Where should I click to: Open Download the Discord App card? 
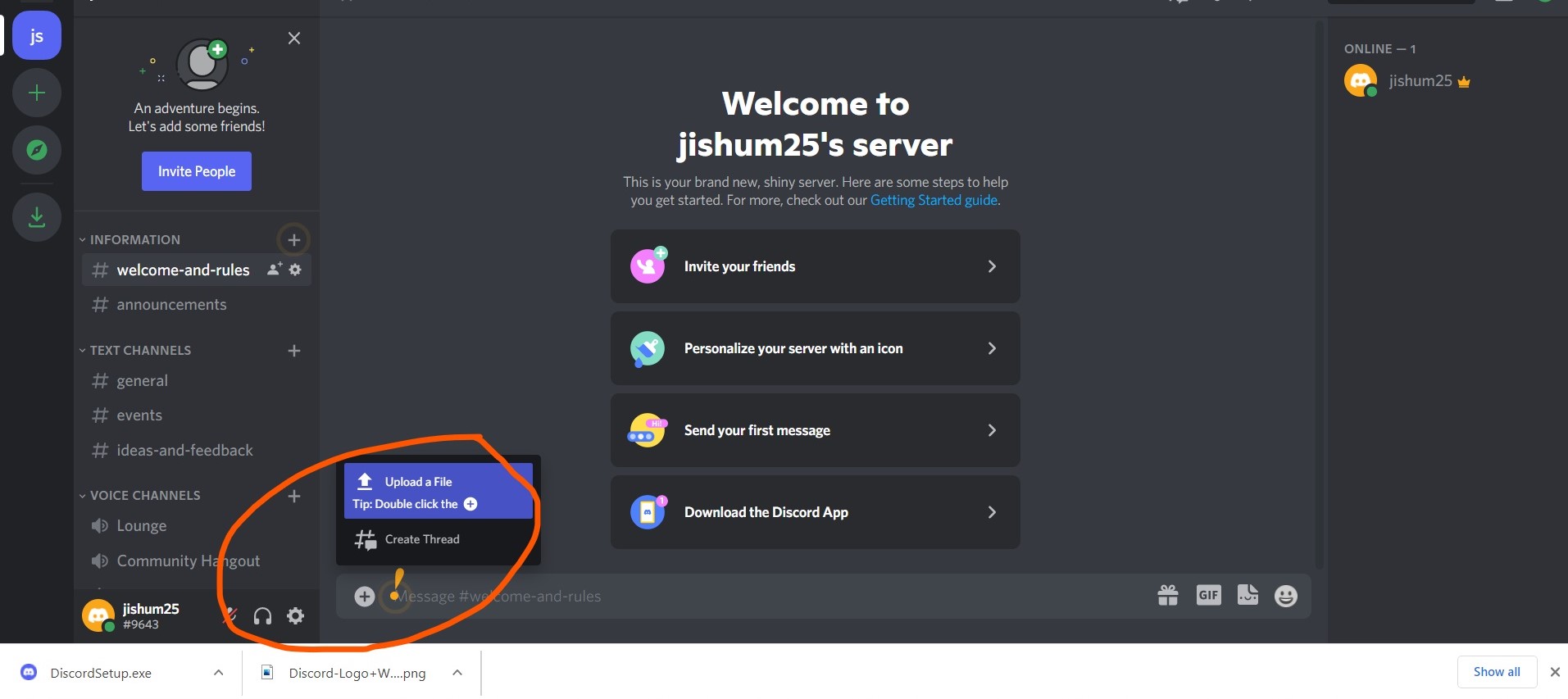tap(816, 512)
